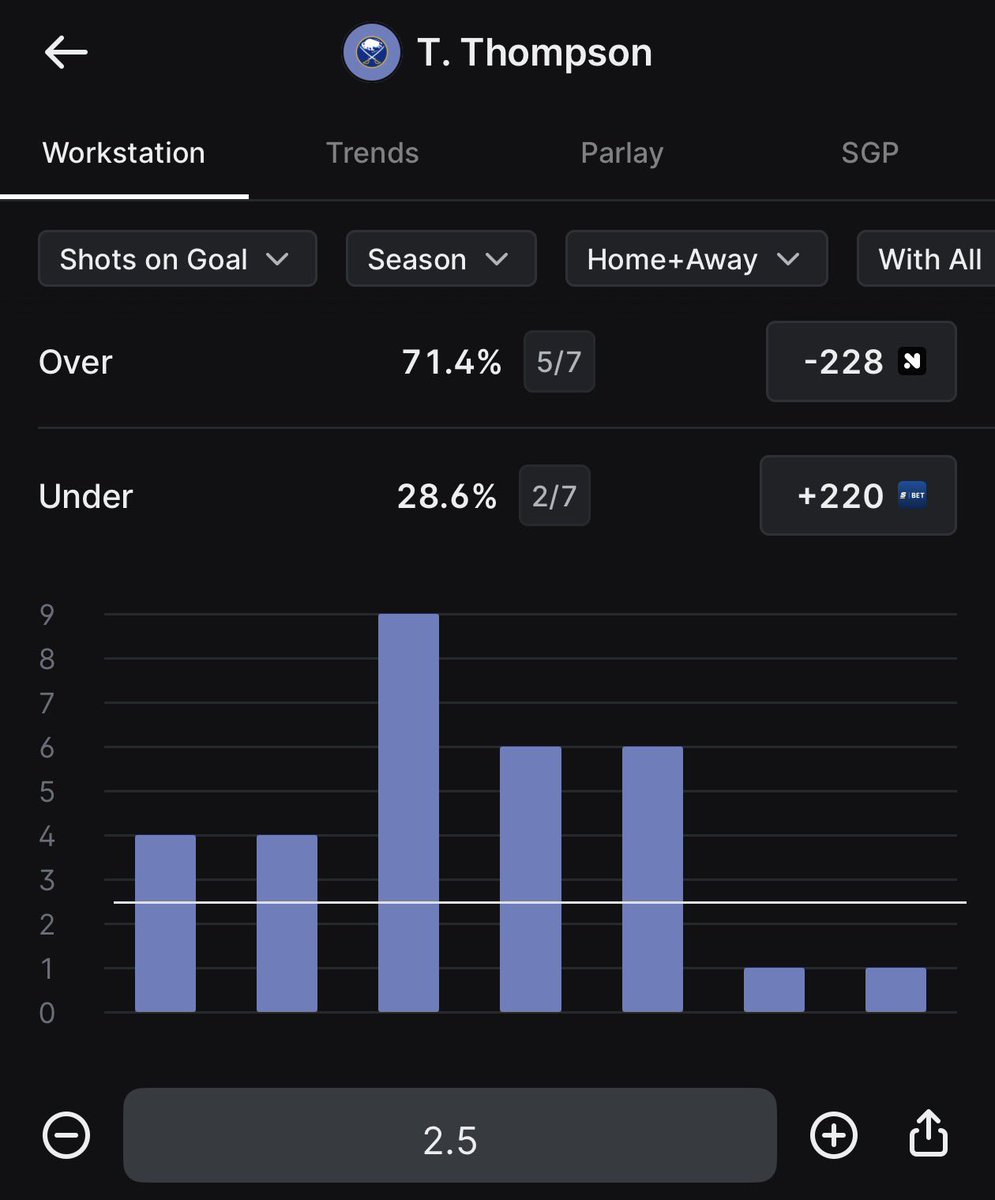The width and height of the screenshot is (995, 1200).
Task: Tap the sportsbook logo beside -228
Action: coord(912,361)
